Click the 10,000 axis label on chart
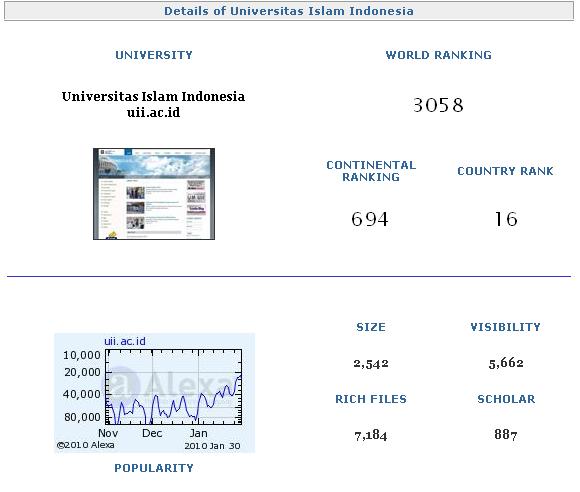Screen dimensions: 580x492 click(x=82, y=355)
